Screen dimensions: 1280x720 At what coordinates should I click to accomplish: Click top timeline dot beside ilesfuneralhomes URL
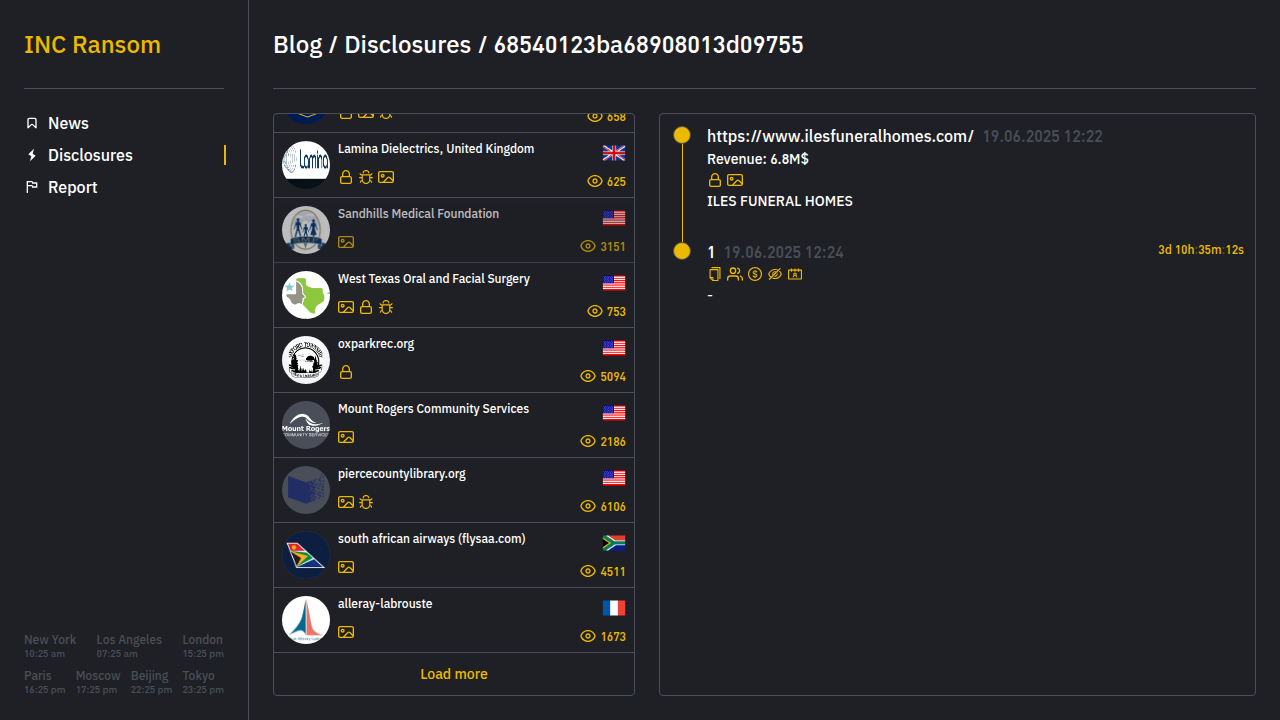click(x=682, y=135)
